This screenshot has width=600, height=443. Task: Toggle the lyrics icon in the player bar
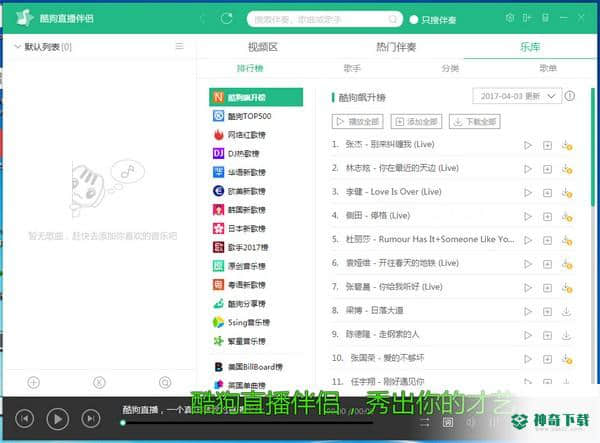point(448,422)
